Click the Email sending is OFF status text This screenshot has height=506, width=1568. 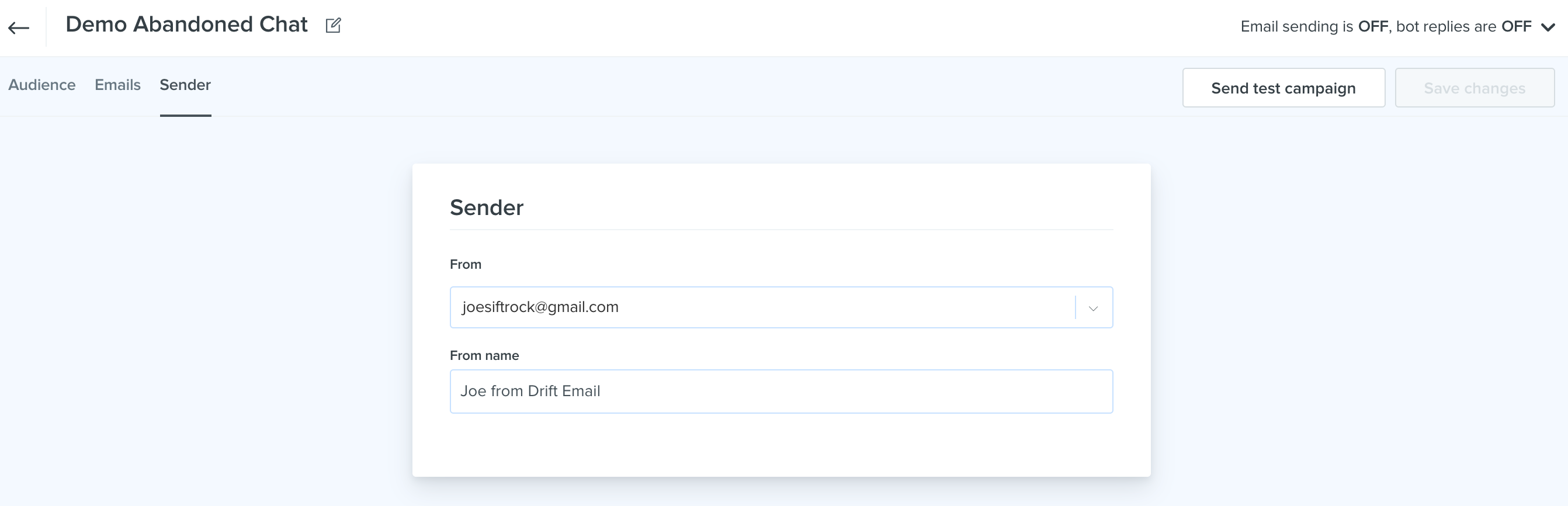click(x=1313, y=27)
